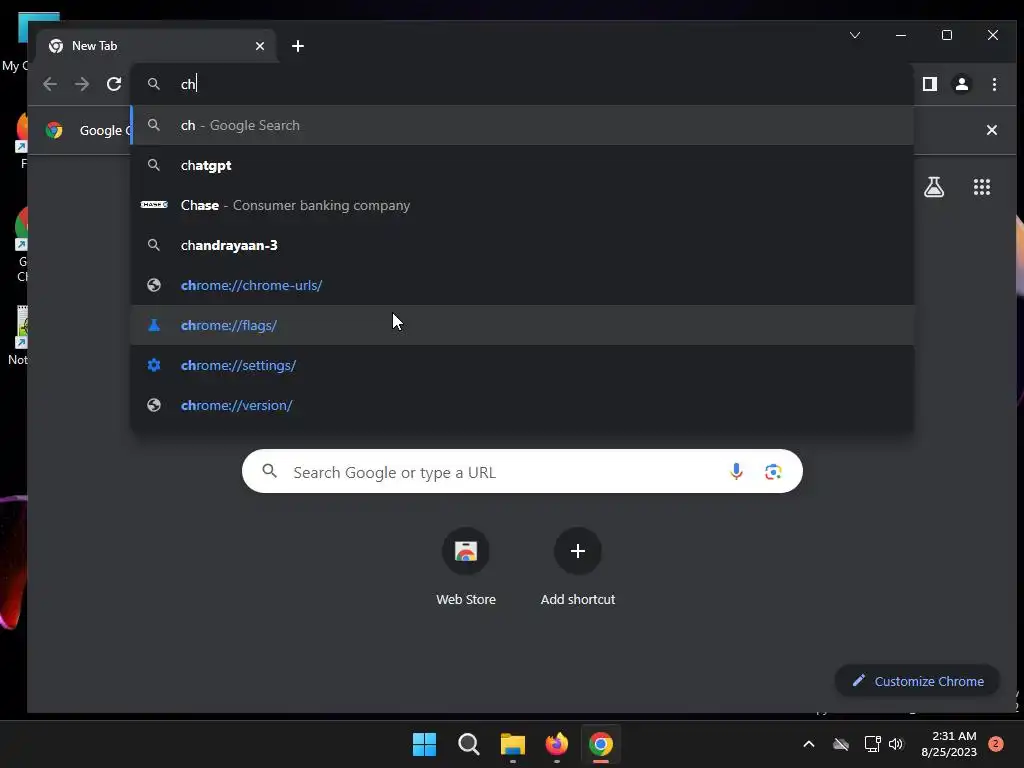This screenshot has height=768, width=1024.
Task: Click the globe icon beside chrome://chrome-urls/
Action: 154,285
